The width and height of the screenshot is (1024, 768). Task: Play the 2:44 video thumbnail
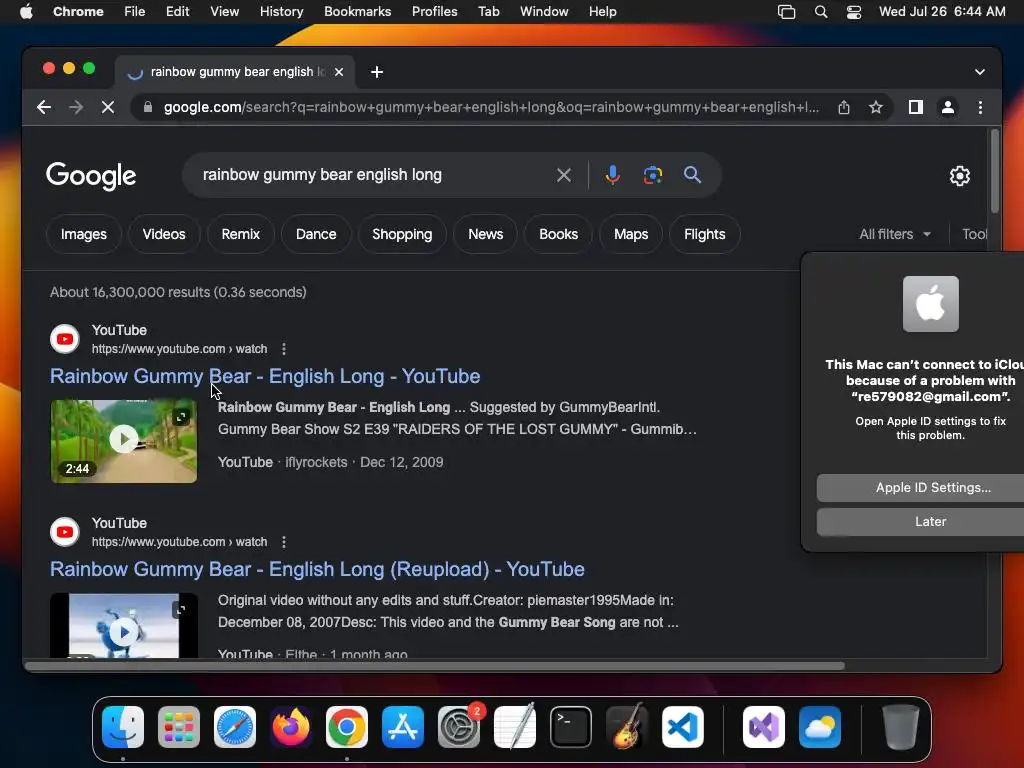point(124,441)
